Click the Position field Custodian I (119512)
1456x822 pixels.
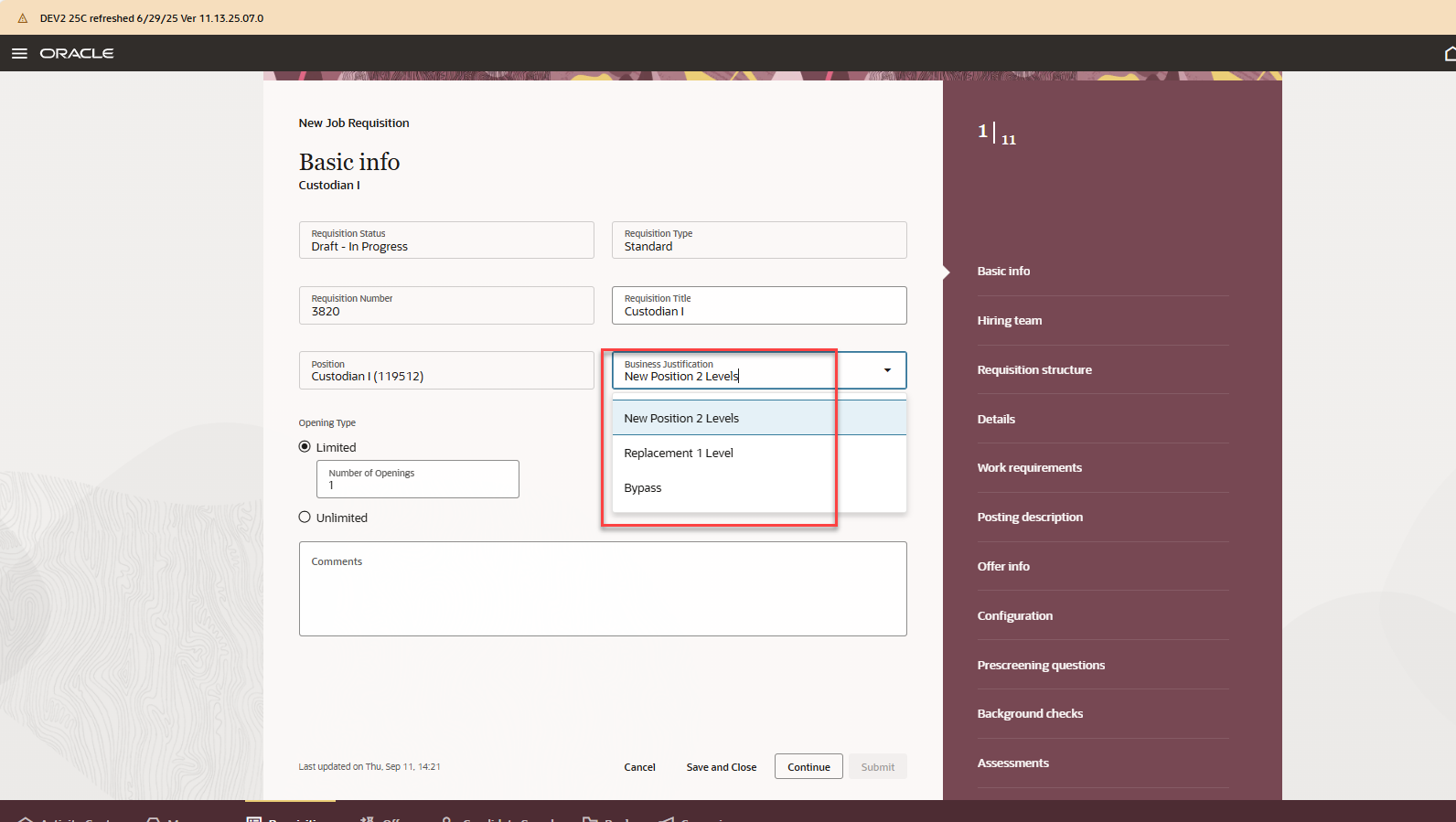pos(446,370)
